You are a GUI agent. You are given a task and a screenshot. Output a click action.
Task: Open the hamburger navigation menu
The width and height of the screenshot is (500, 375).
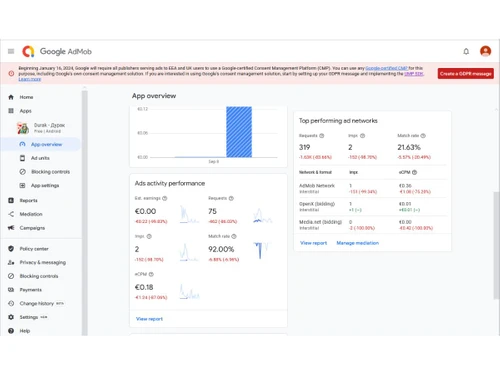click(x=11, y=51)
